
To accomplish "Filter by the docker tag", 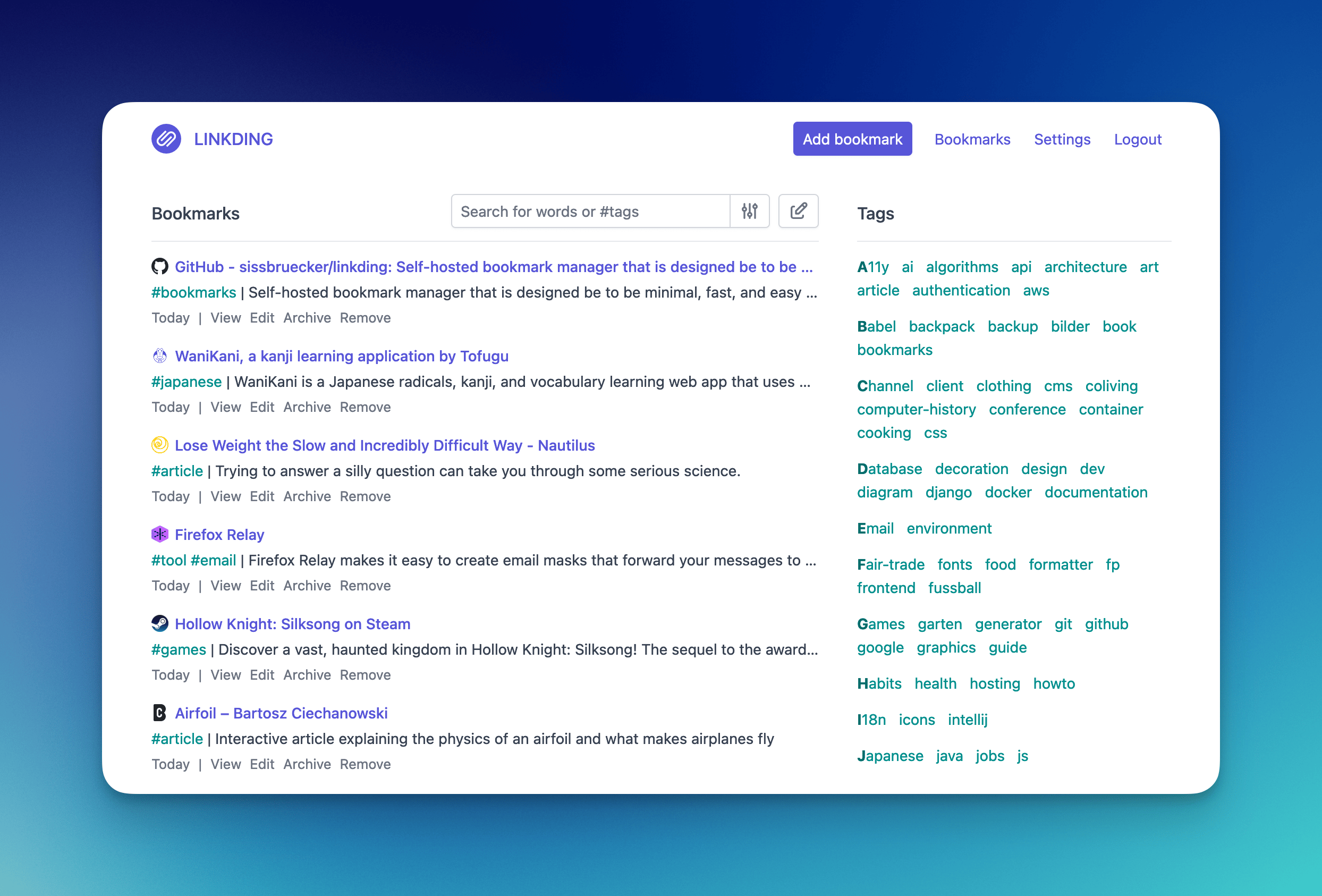I will (1008, 493).
